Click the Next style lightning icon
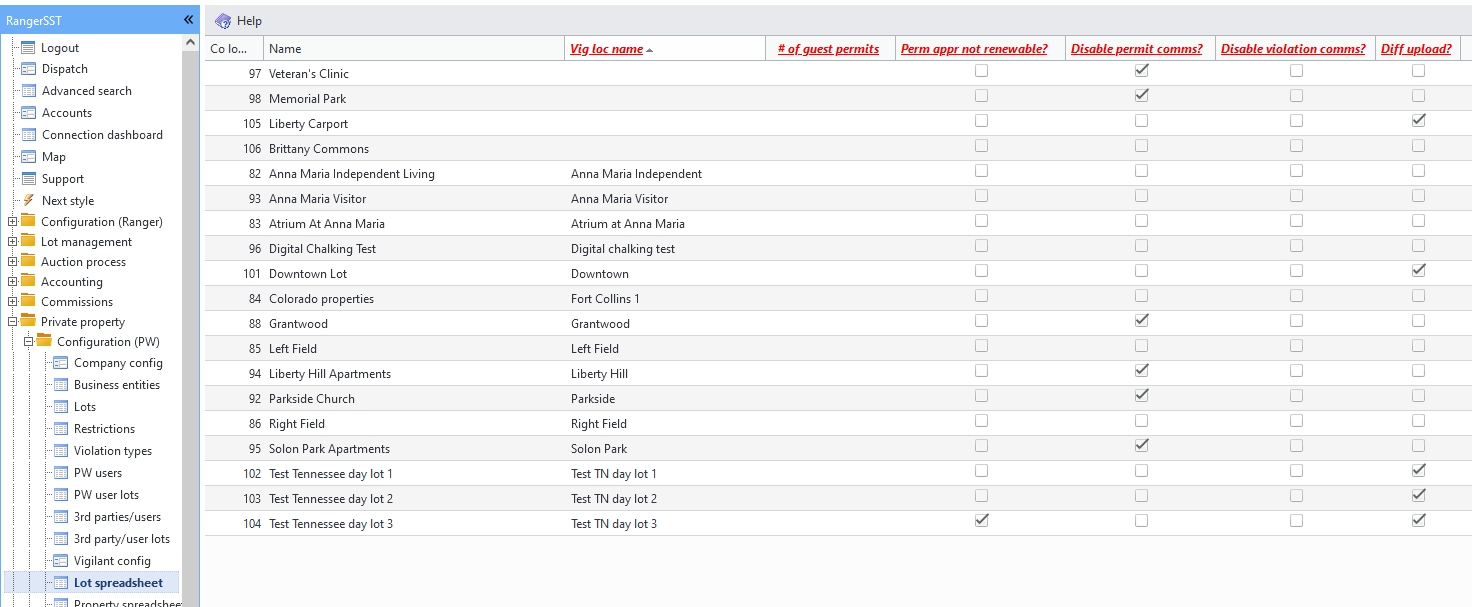 coord(28,200)
